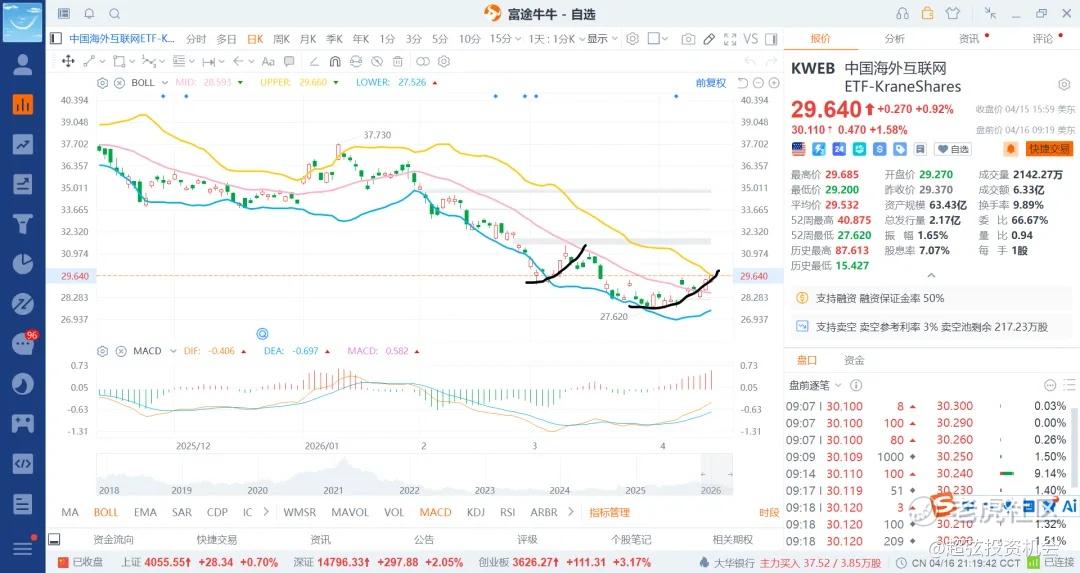Expand more main indicators after IC
Image resolution: width=1080 pixels, height=573 pixels.
(266, 512)
